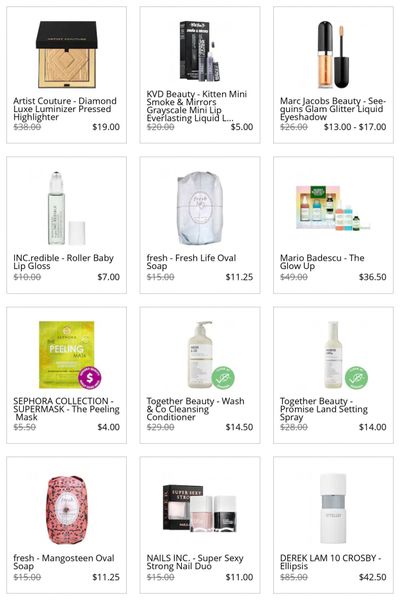Open the fresh Fresh Life Oval Soap image

coord(200,208)
